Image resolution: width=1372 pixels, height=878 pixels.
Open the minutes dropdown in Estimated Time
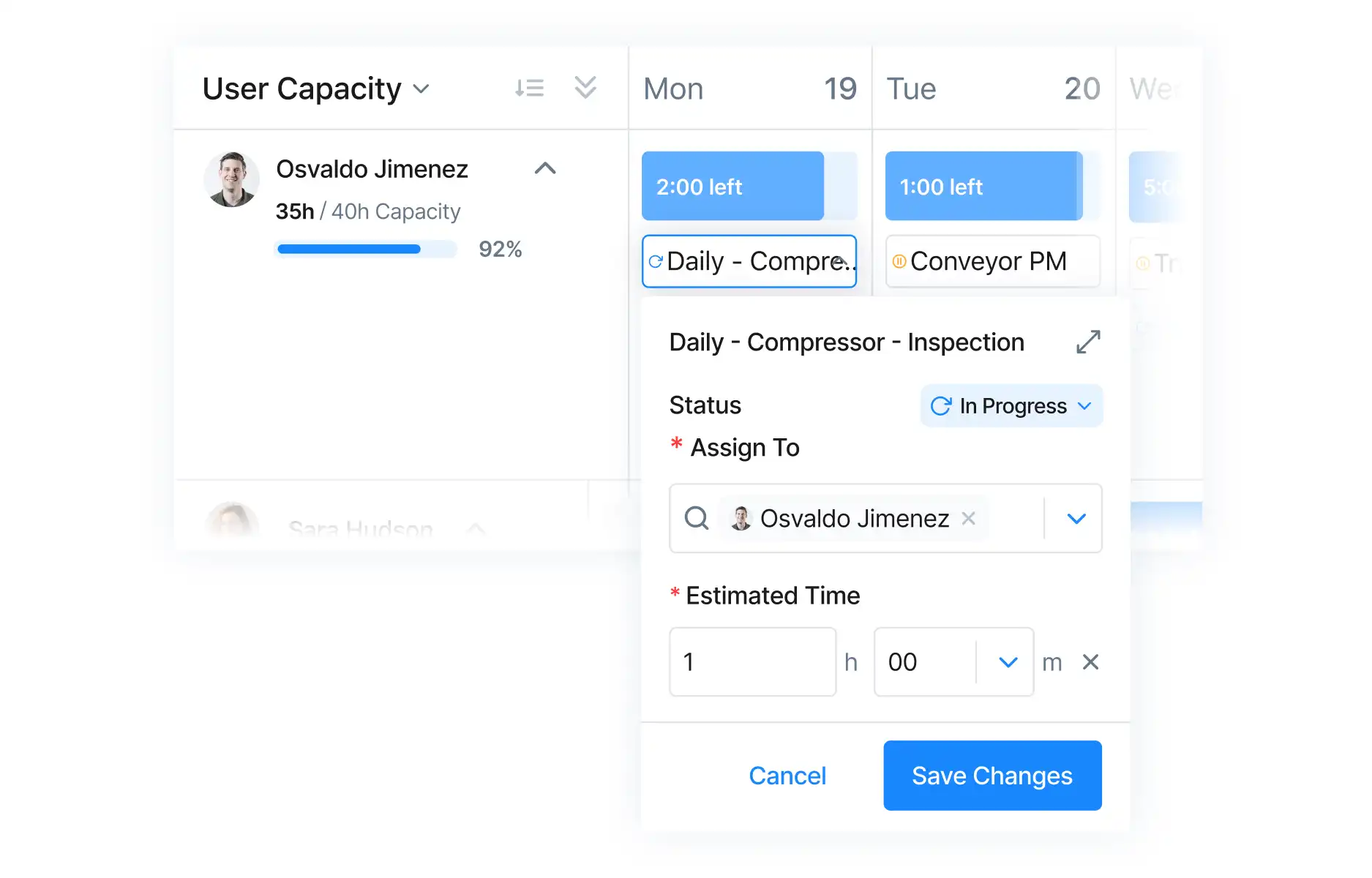pyautogui.click(x=1005, y=661)
